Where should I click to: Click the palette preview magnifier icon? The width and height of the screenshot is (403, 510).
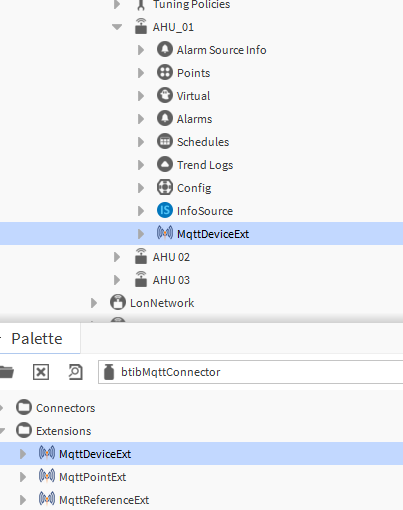[x=75, y=372]
